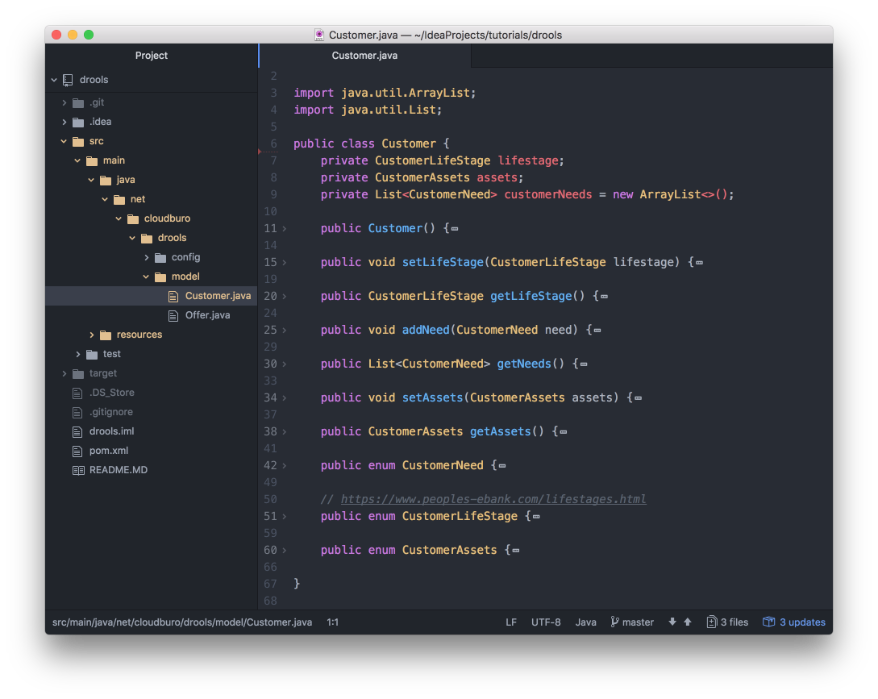Click the Java grammar selector in status bar
The image size is (878, 699).
click(586, 622)
